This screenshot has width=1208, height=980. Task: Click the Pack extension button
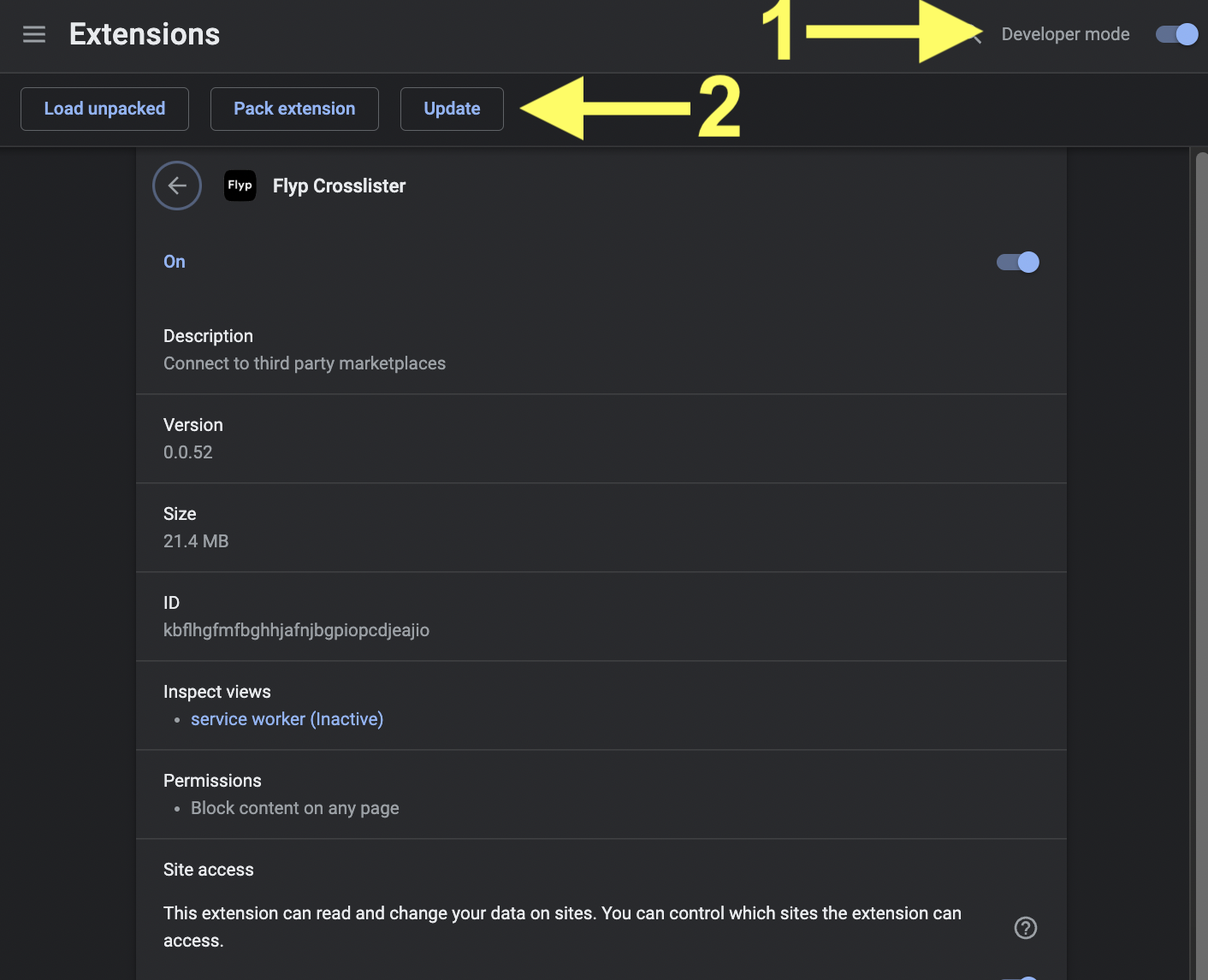pyautogui.click(x=294, y=109)
